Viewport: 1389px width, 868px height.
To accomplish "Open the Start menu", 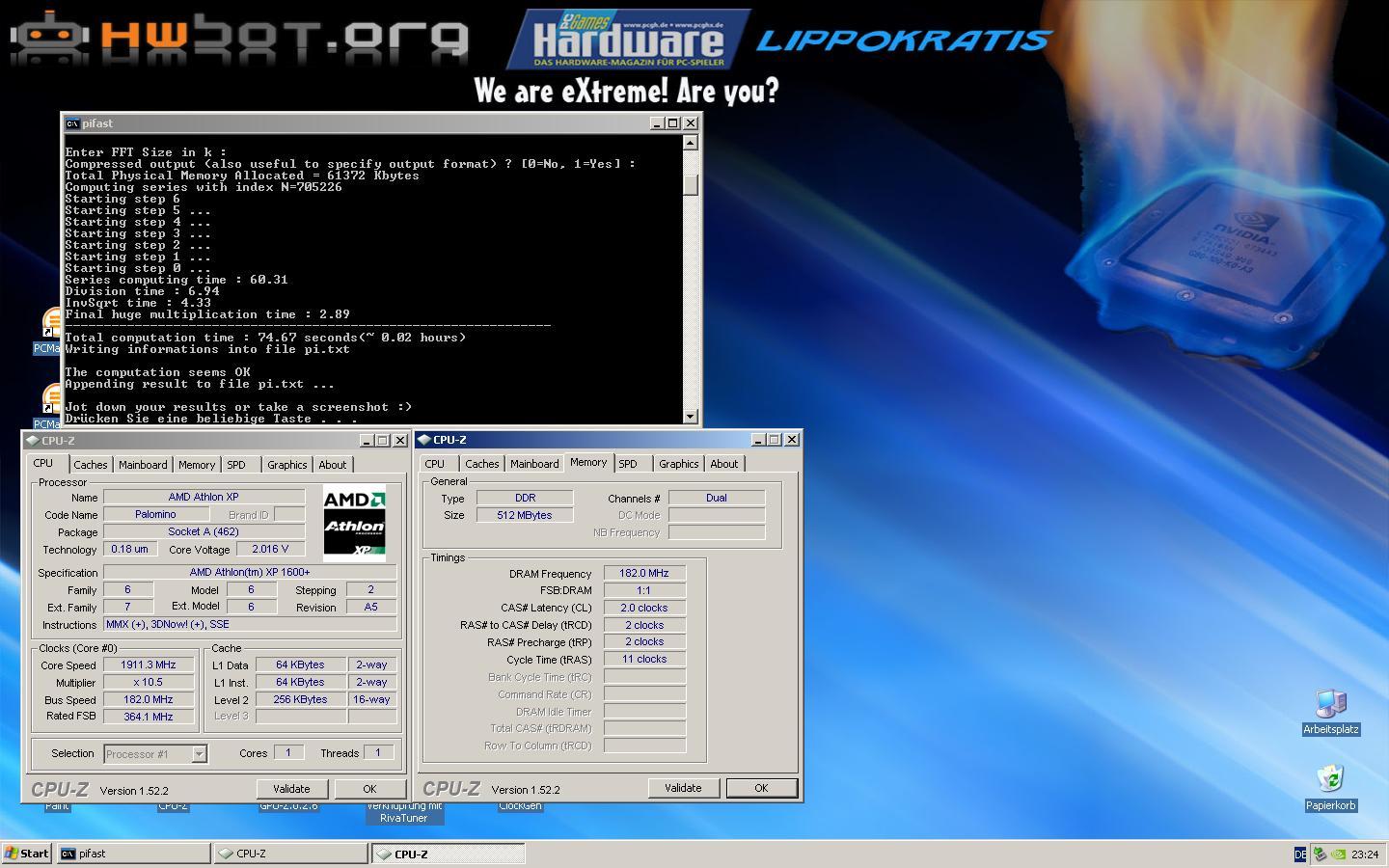I will pyautogui.click(x=26, y=853).
